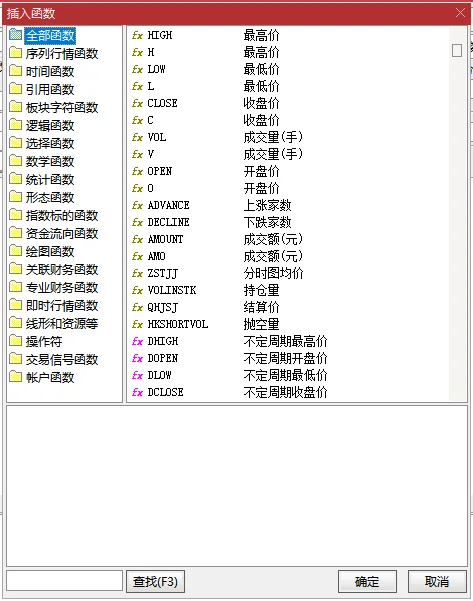The height and width of the screenshot is (601, 473).
Task: Click the 不定周期收盘价 description text
Action: pos(286,392)
